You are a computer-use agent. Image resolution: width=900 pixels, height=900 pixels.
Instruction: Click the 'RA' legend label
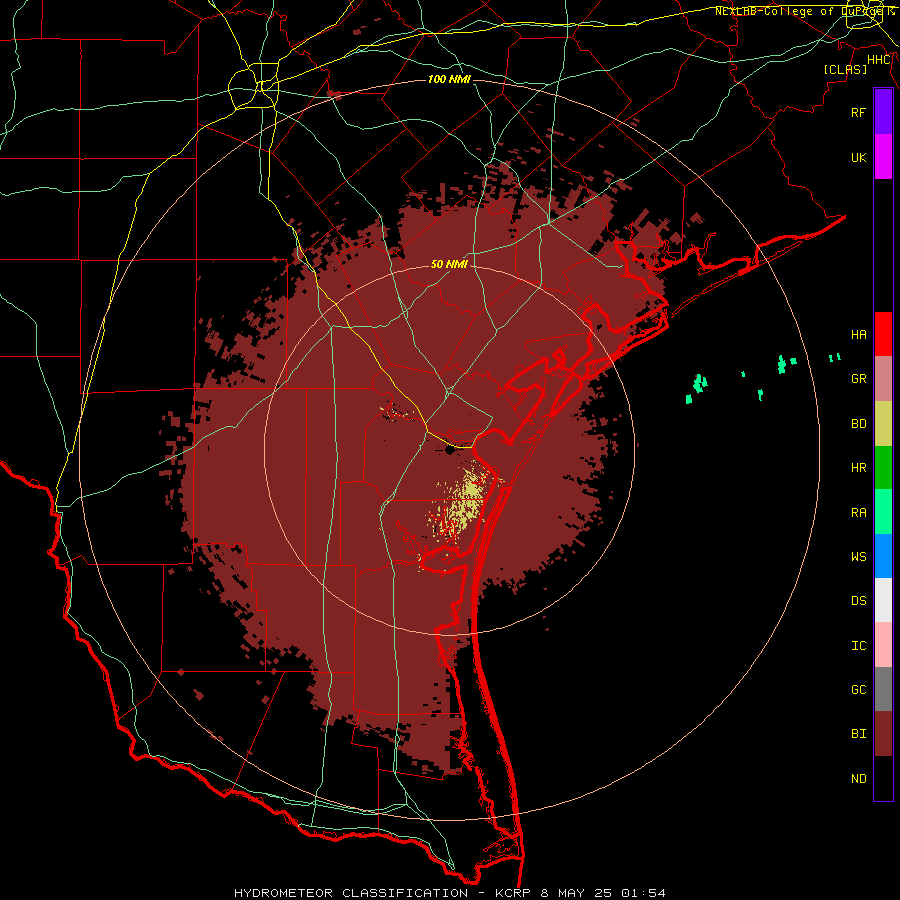click(x=859, y=513)
